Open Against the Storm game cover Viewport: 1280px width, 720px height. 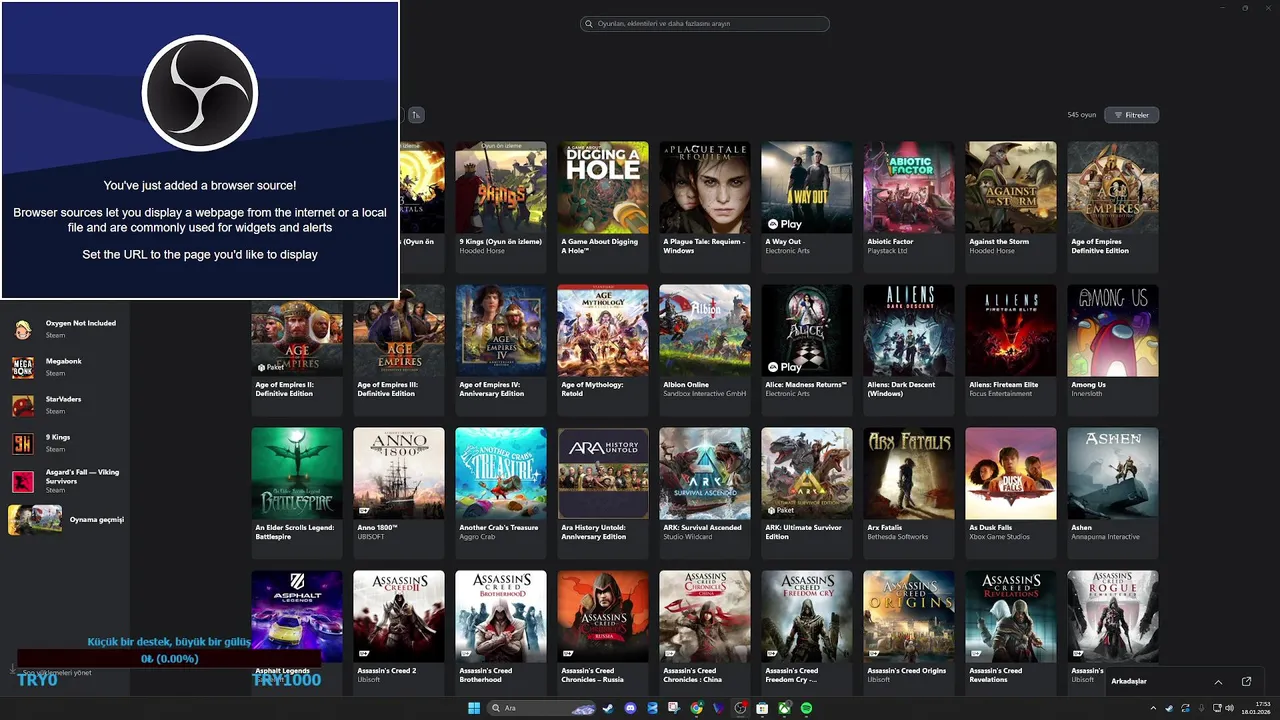(x=1011, y=187)
